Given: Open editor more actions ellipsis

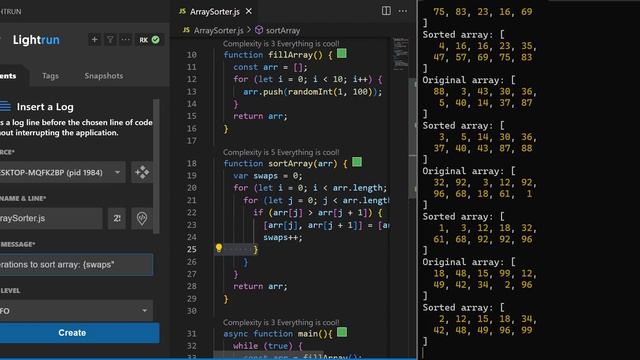Looking at the screenshot, I should [x=402, y=11].
